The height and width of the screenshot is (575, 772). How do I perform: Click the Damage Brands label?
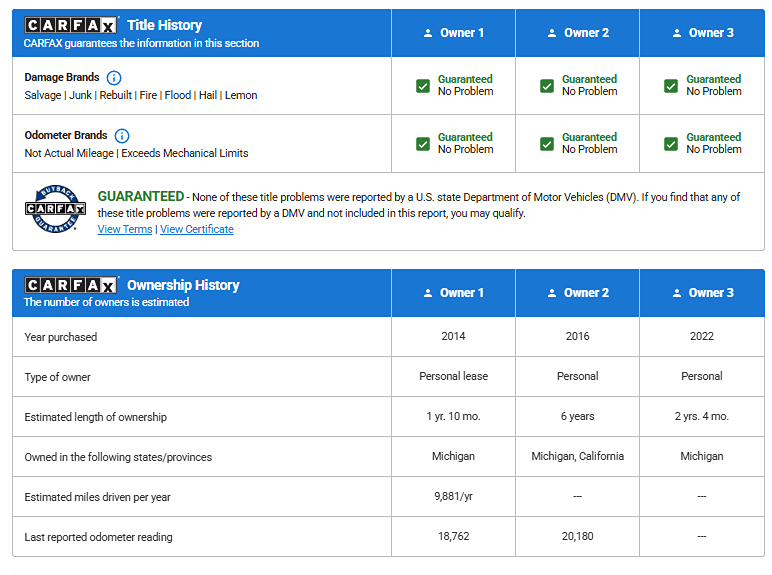point(62,77)
